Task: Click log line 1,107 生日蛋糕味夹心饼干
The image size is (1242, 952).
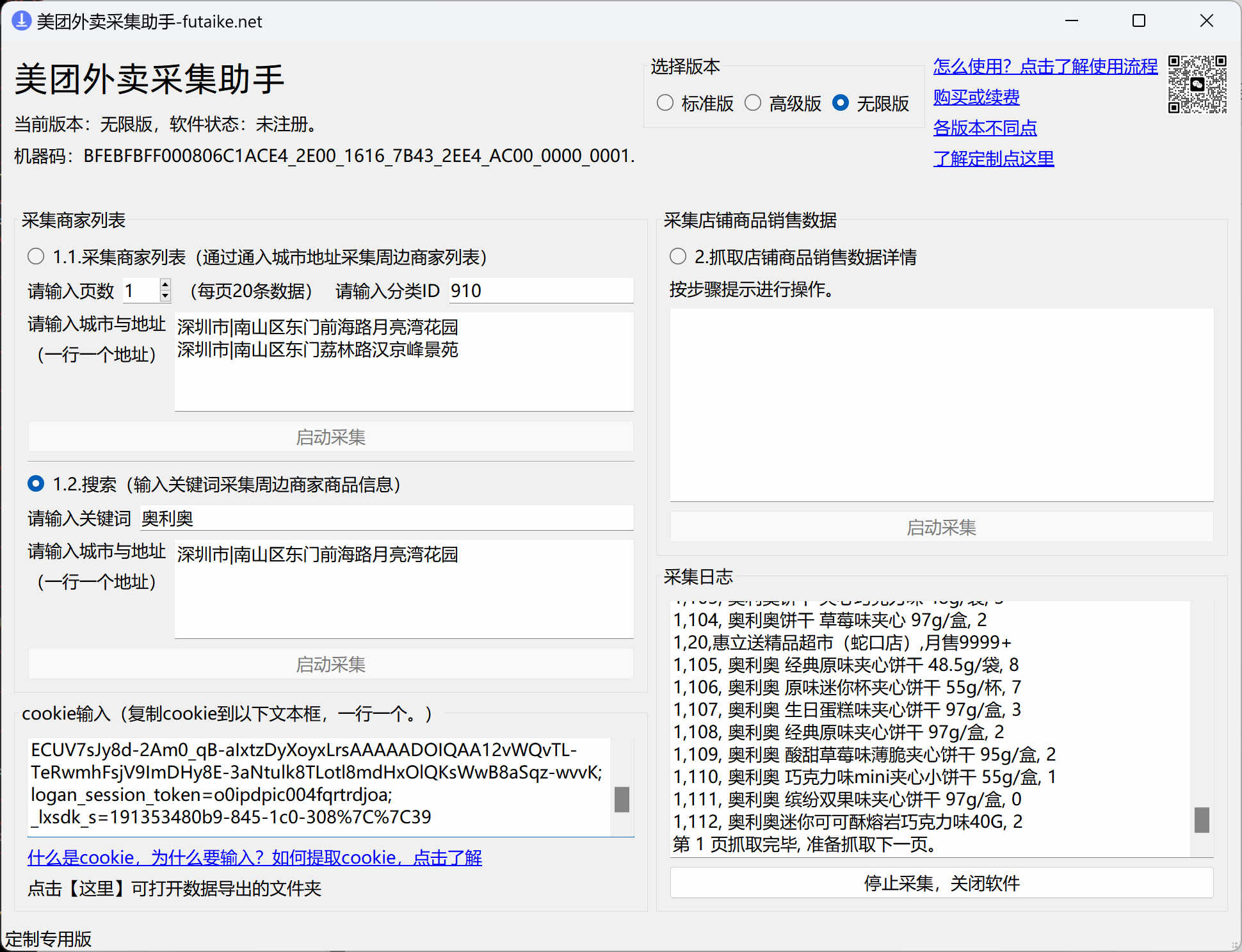Action: coord(847,710)
